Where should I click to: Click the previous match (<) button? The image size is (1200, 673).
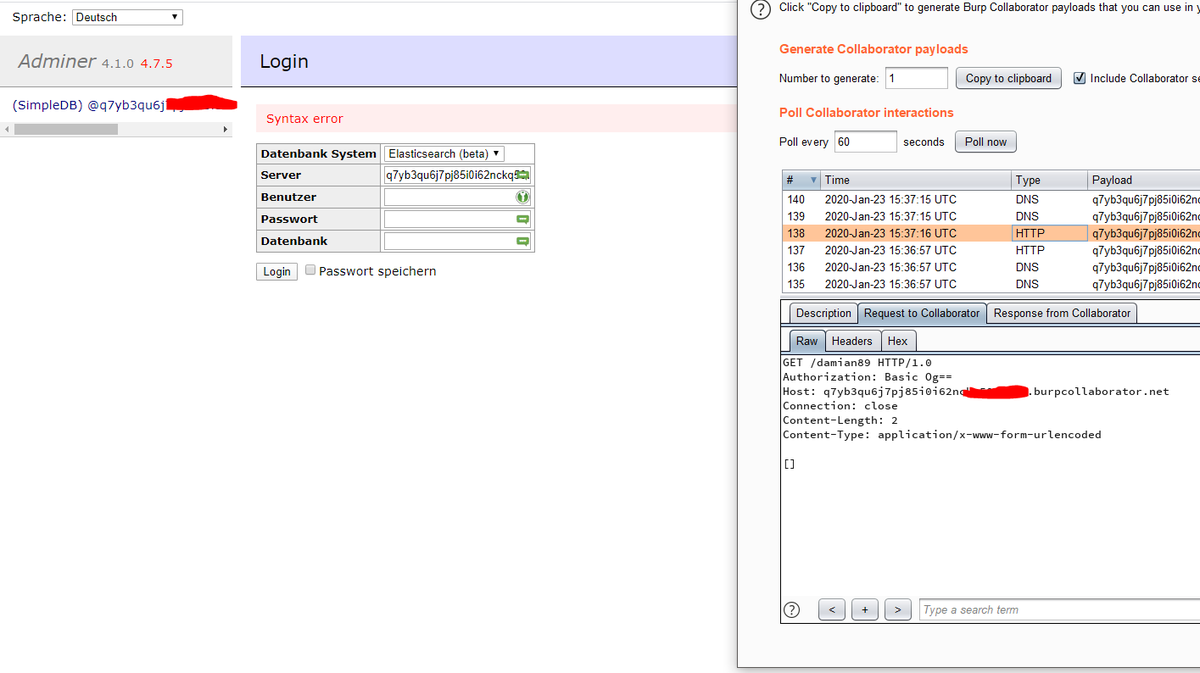(x=834, y=609)
